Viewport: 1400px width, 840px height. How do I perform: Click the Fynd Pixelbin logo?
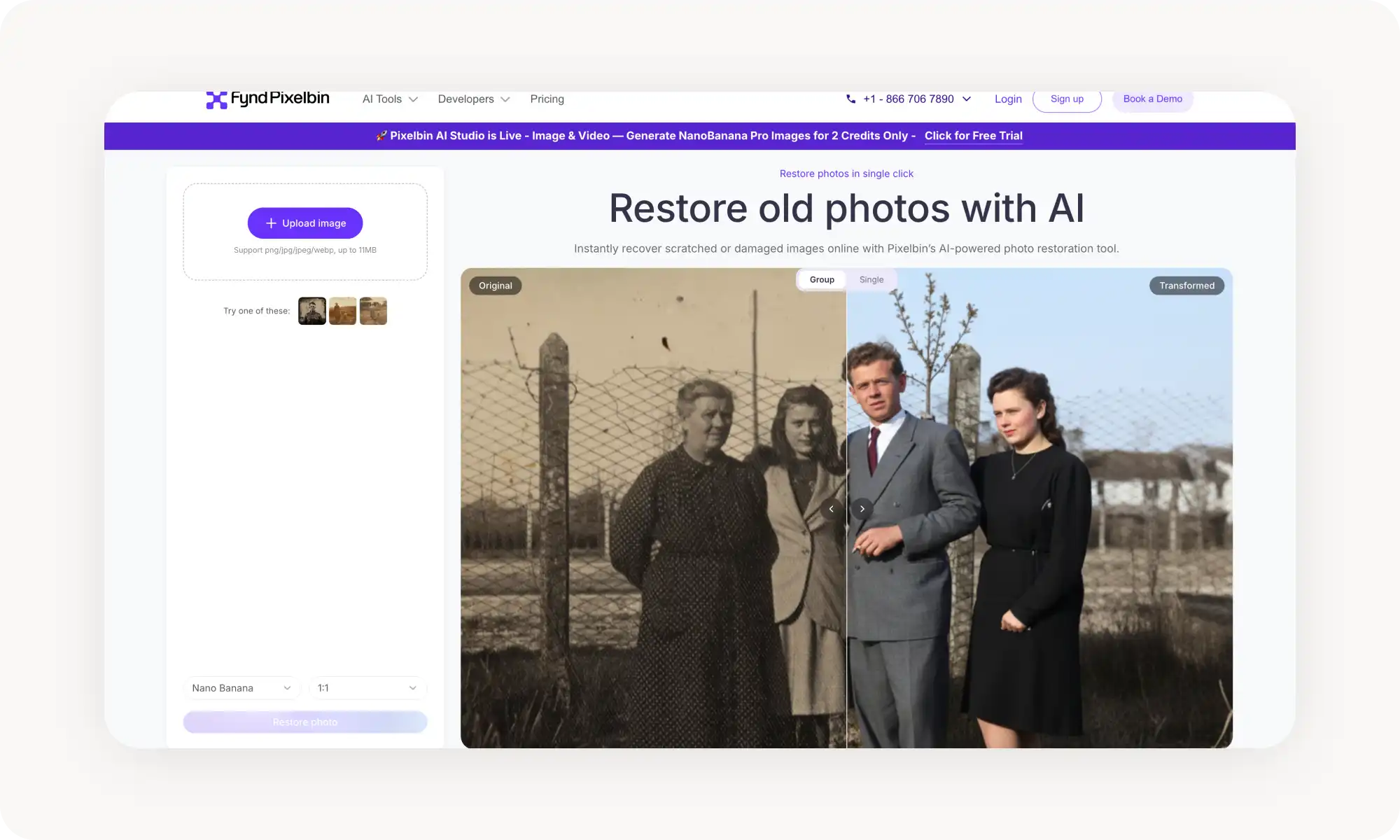pyautogui.click(x=267, y=99)
